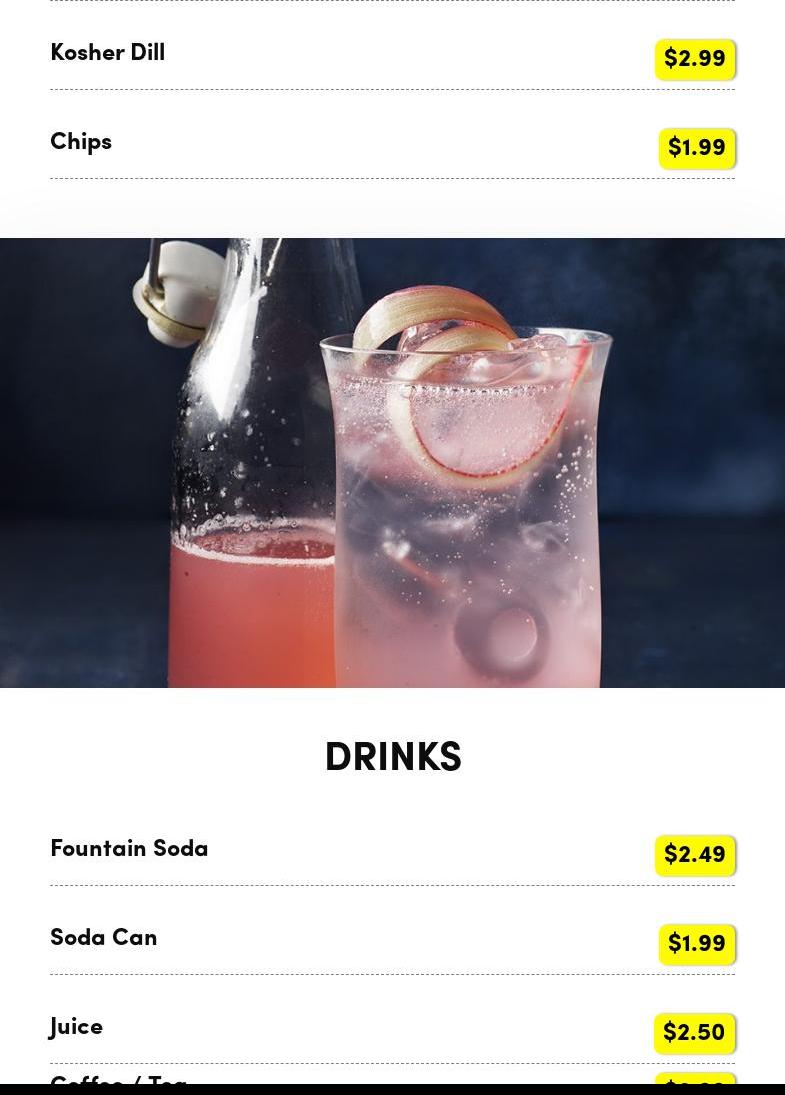Click the DRINKS section heading
The image size is (785, 1095).
point(393,756)
